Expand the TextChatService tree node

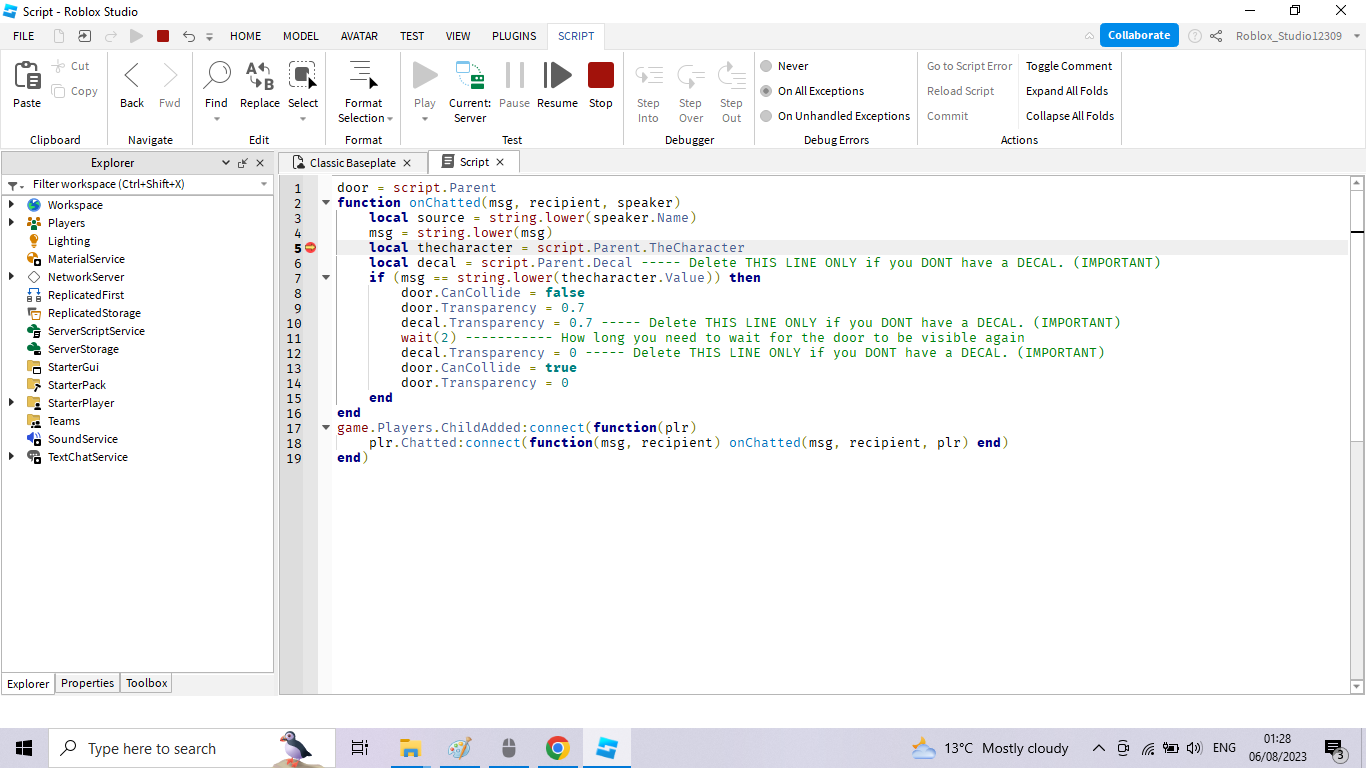pos(11,457)
